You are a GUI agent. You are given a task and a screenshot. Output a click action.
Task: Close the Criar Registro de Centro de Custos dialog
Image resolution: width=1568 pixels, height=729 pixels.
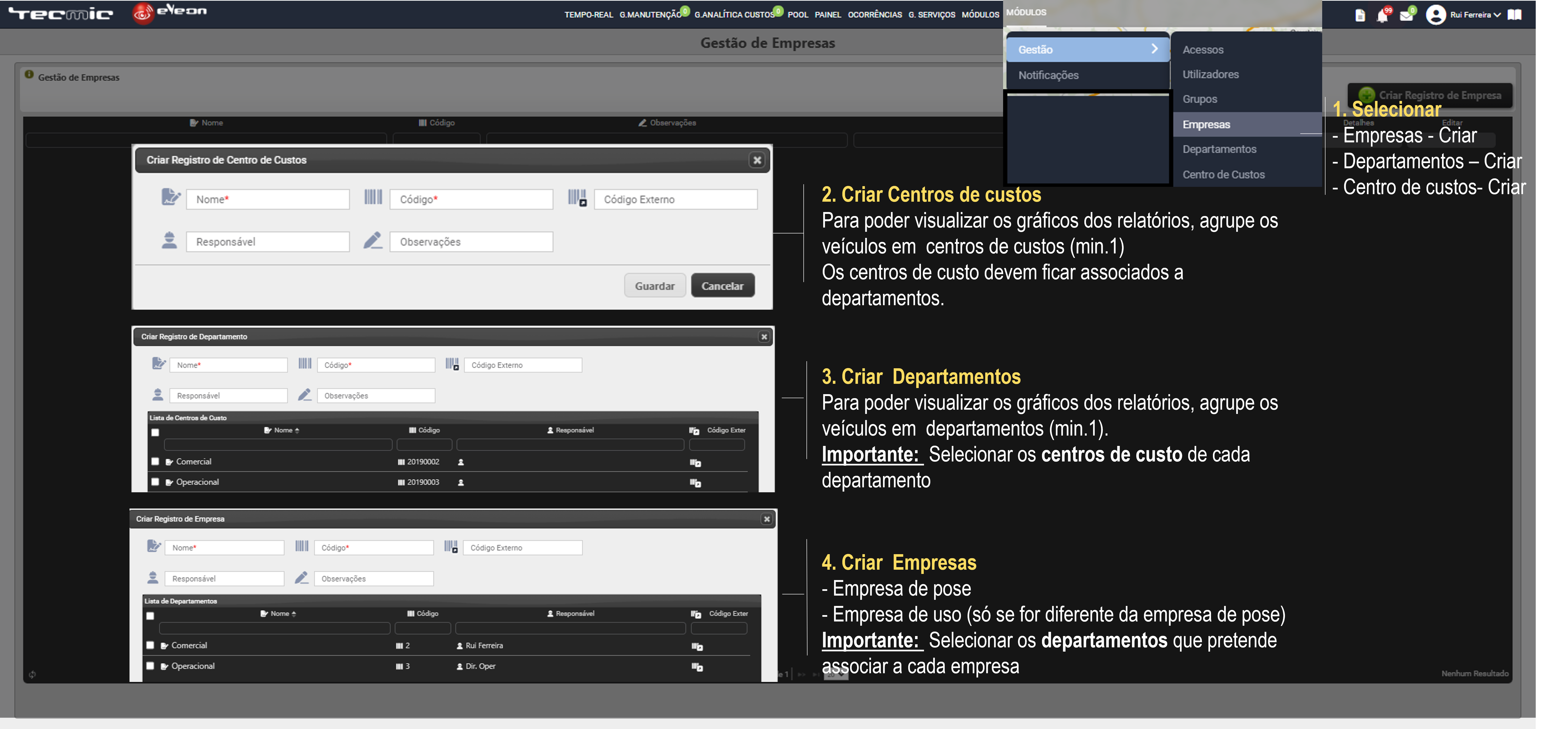point(757,160)
